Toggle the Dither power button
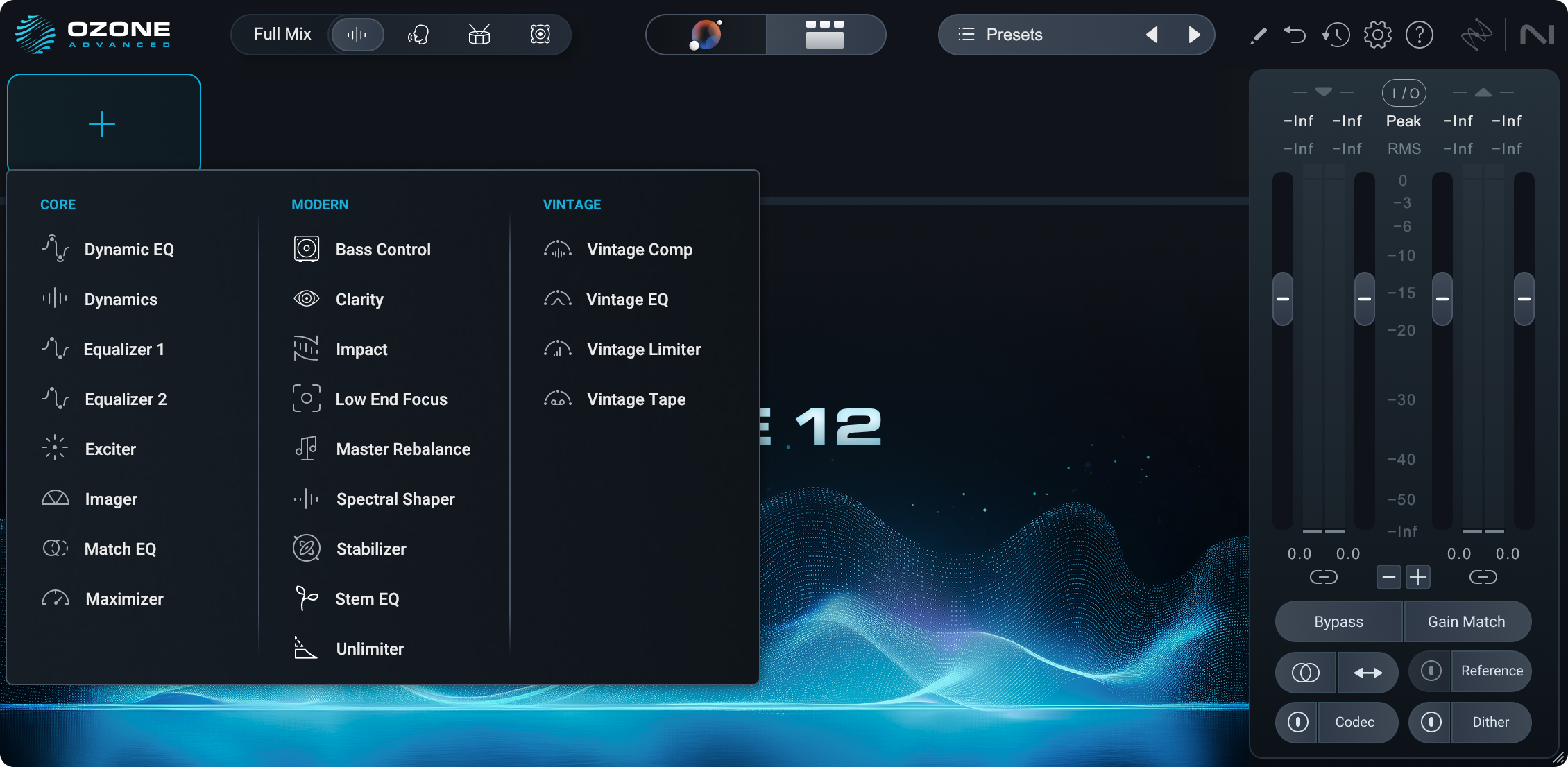 (1431, 722)
